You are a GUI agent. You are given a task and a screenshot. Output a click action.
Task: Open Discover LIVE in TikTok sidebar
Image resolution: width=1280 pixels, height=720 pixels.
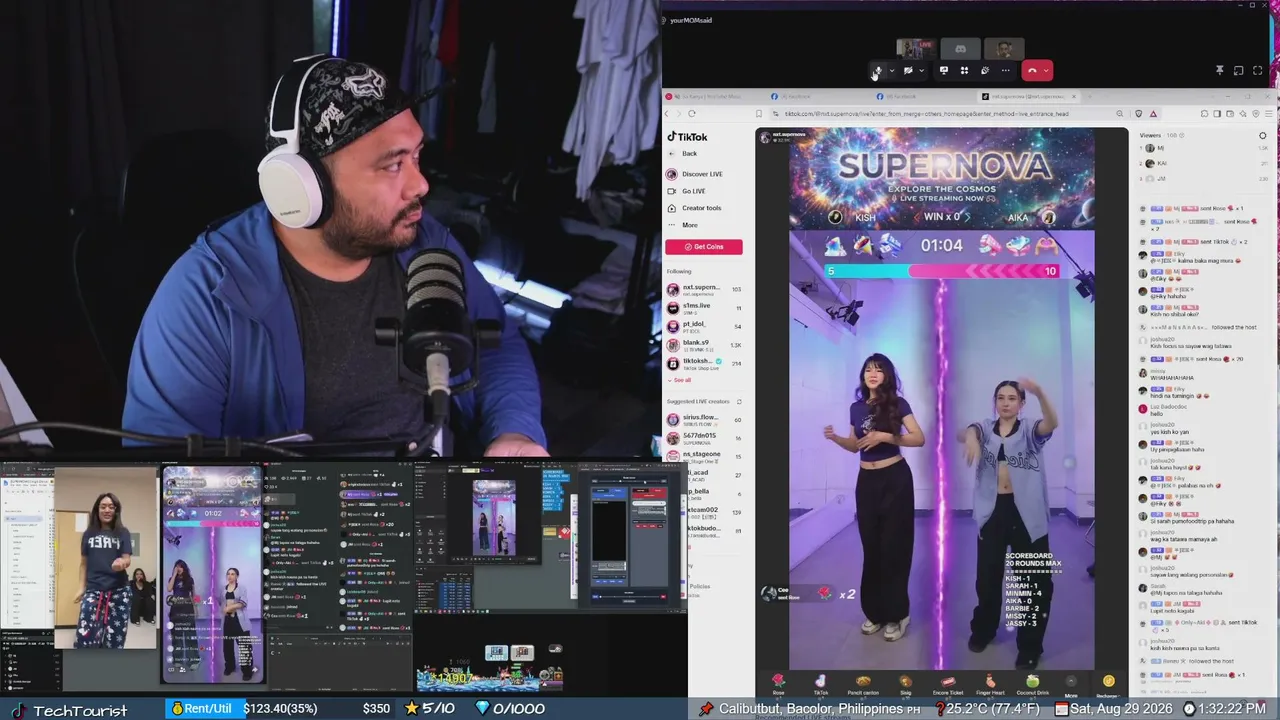point(696,174)
